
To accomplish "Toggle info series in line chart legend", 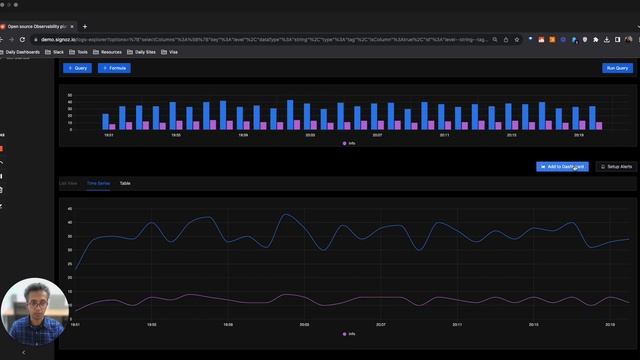I will pos(349,334).
